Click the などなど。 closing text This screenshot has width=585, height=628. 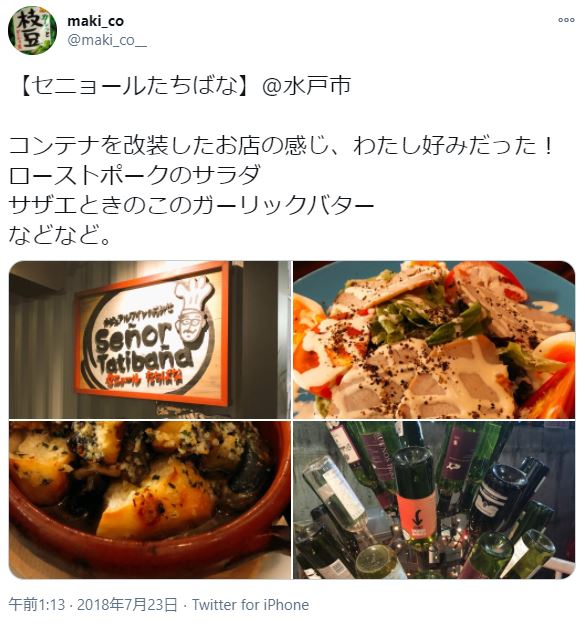pos(60,235)
